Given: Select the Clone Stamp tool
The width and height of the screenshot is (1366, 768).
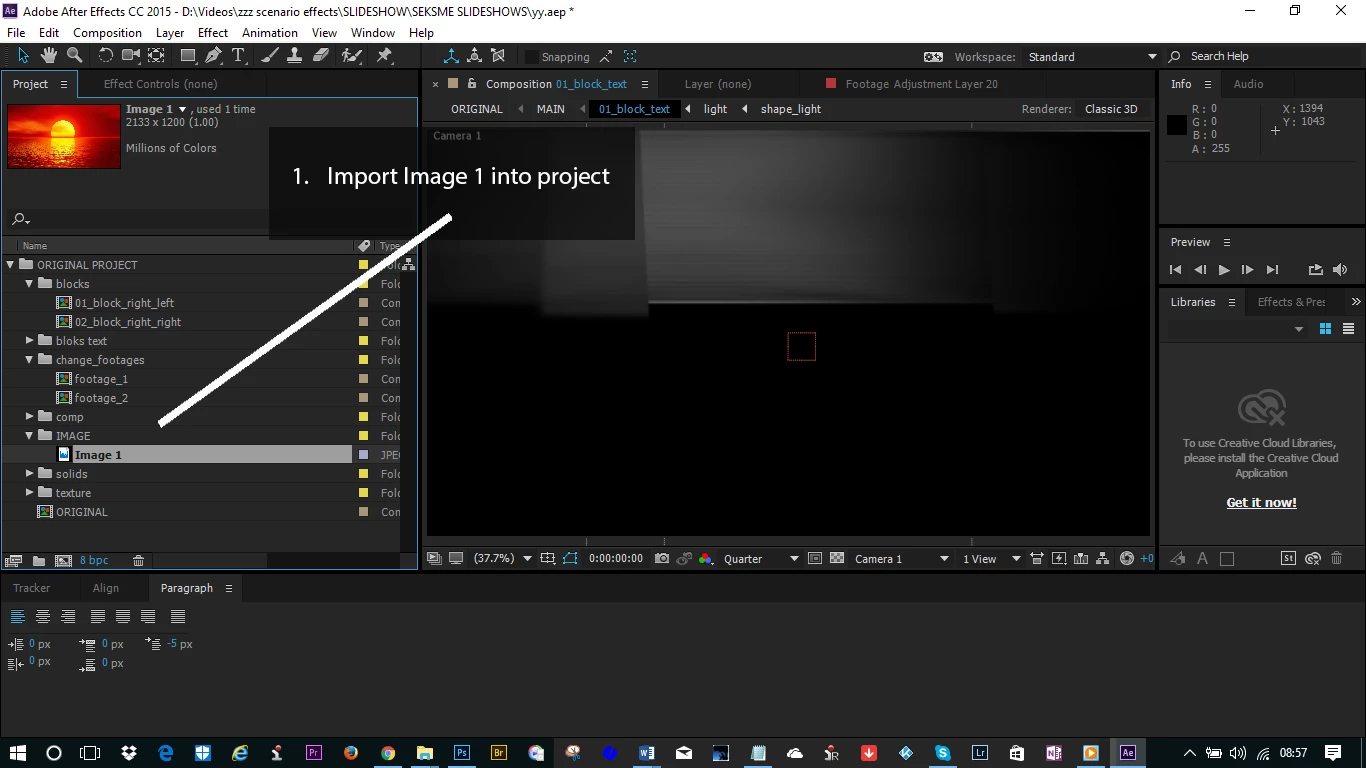Looking at the screenshot, I should click(x=295, y=56).
